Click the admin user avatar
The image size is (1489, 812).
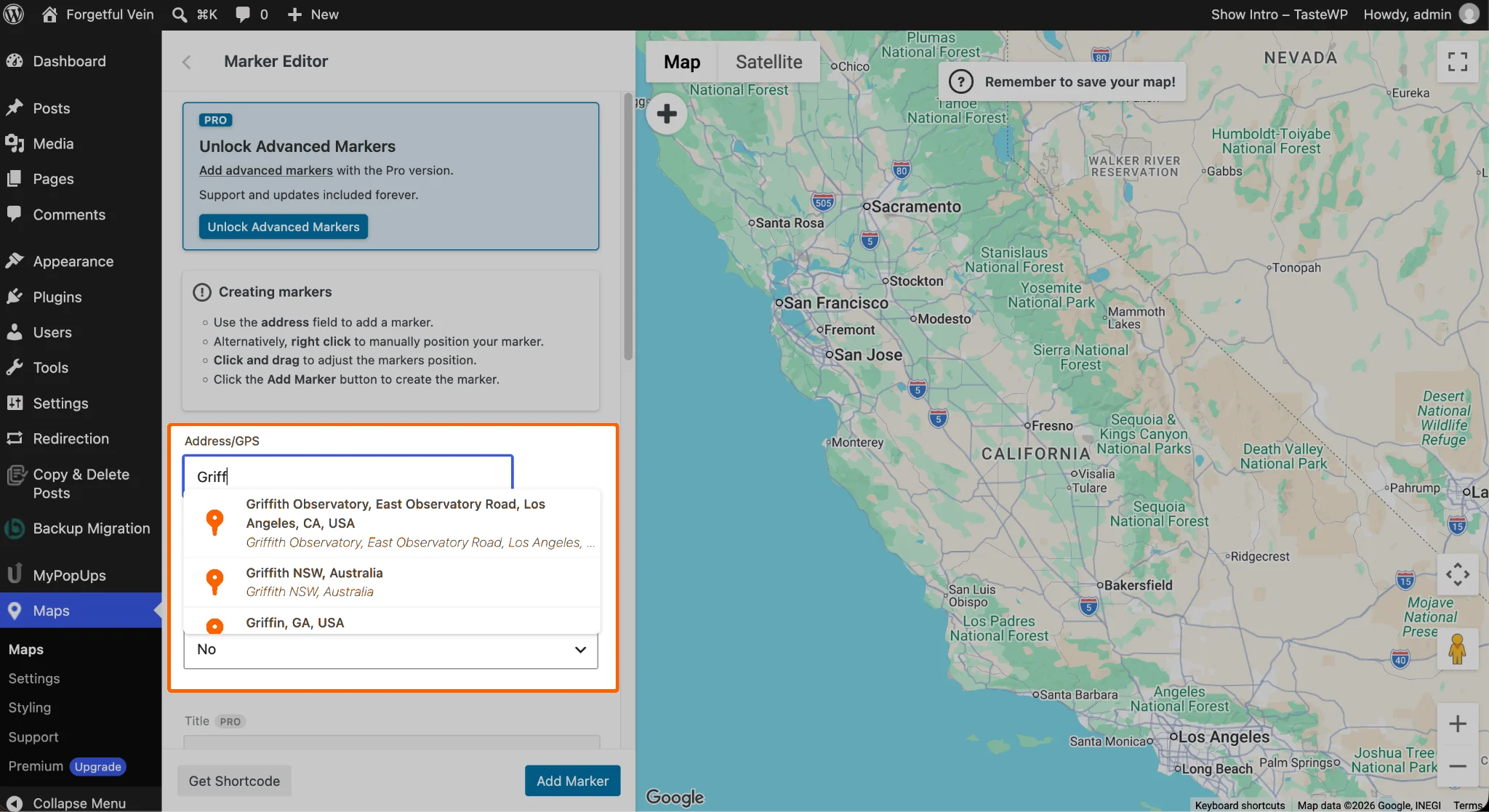point(1469,15)
